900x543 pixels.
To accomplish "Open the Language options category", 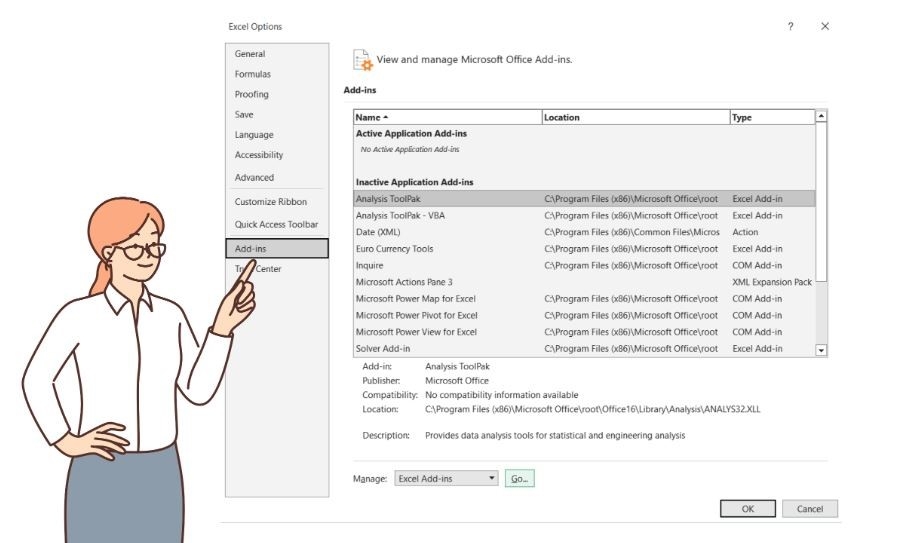I will pyautogui.click(x=254, y=134).
